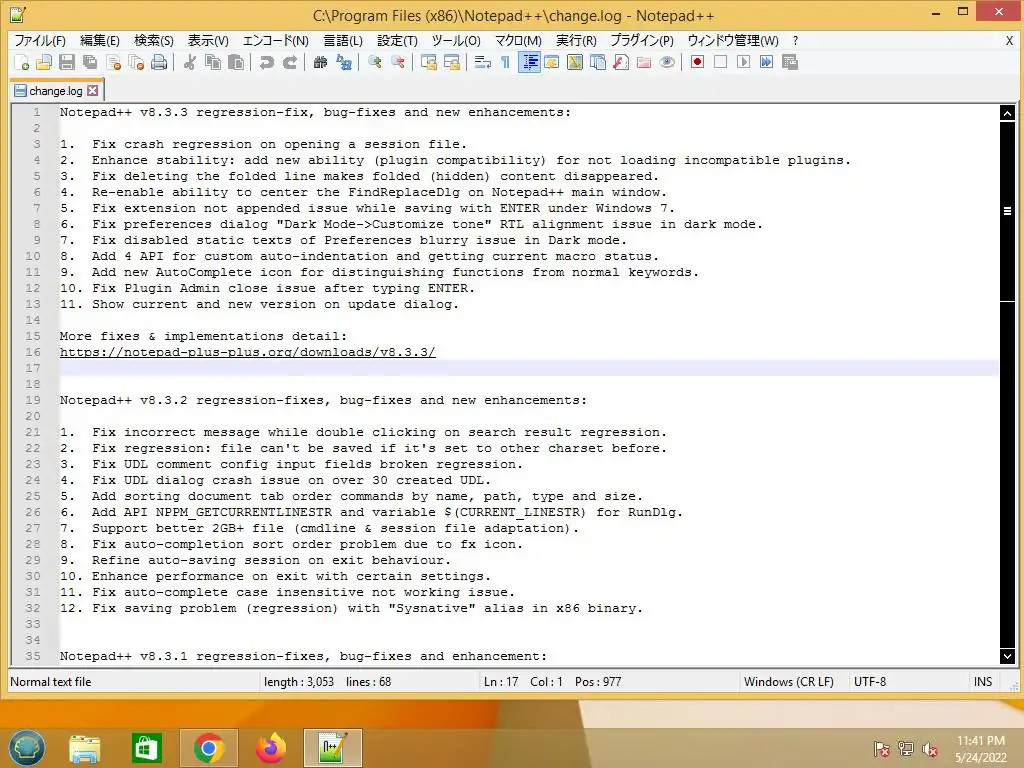Open the 検索(S) menu
This screenshot has height=768, width=1024.
[153, 40]
